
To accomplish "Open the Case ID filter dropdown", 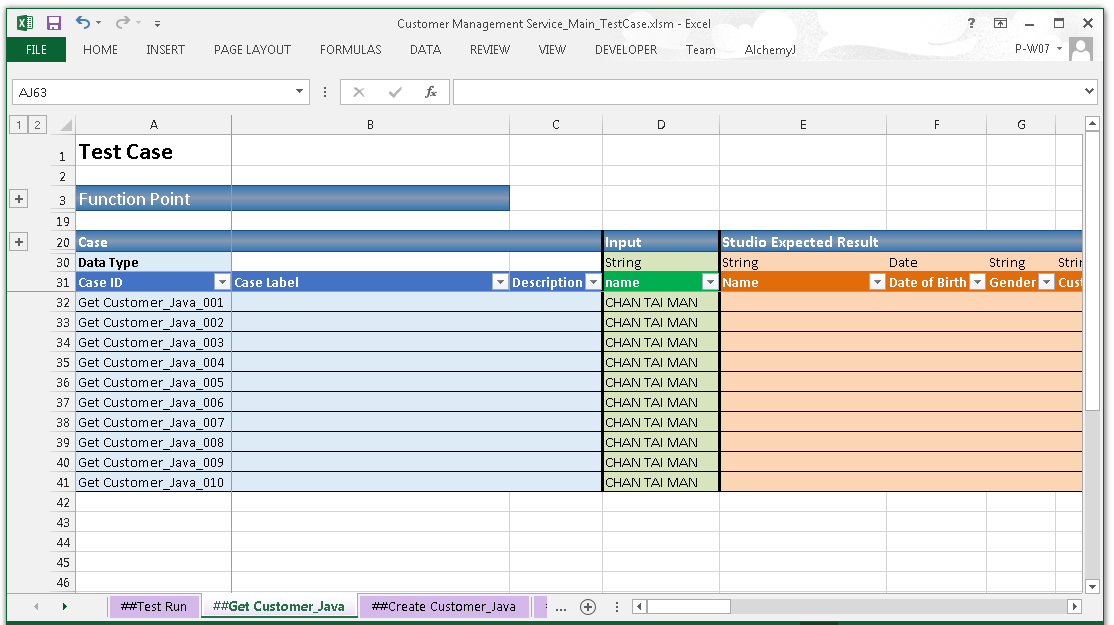I will pos(222,283).
